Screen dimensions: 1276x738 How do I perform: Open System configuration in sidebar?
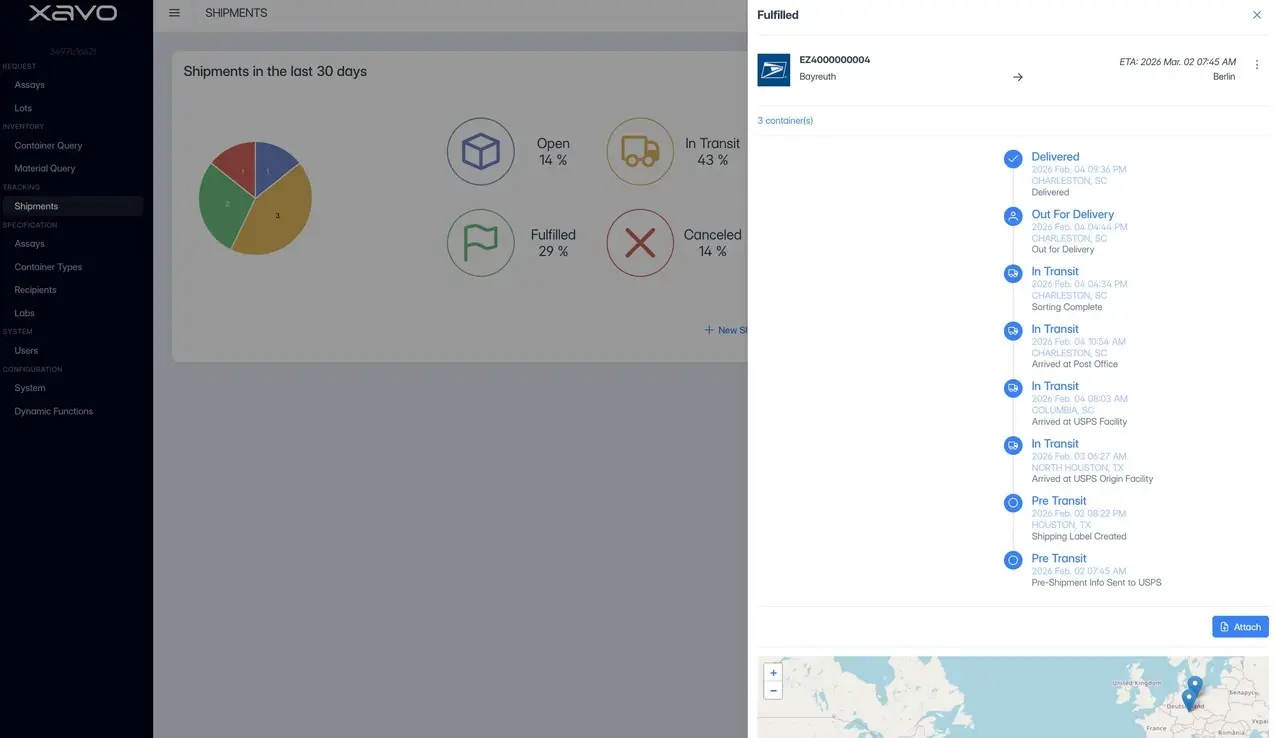point(30,388)
